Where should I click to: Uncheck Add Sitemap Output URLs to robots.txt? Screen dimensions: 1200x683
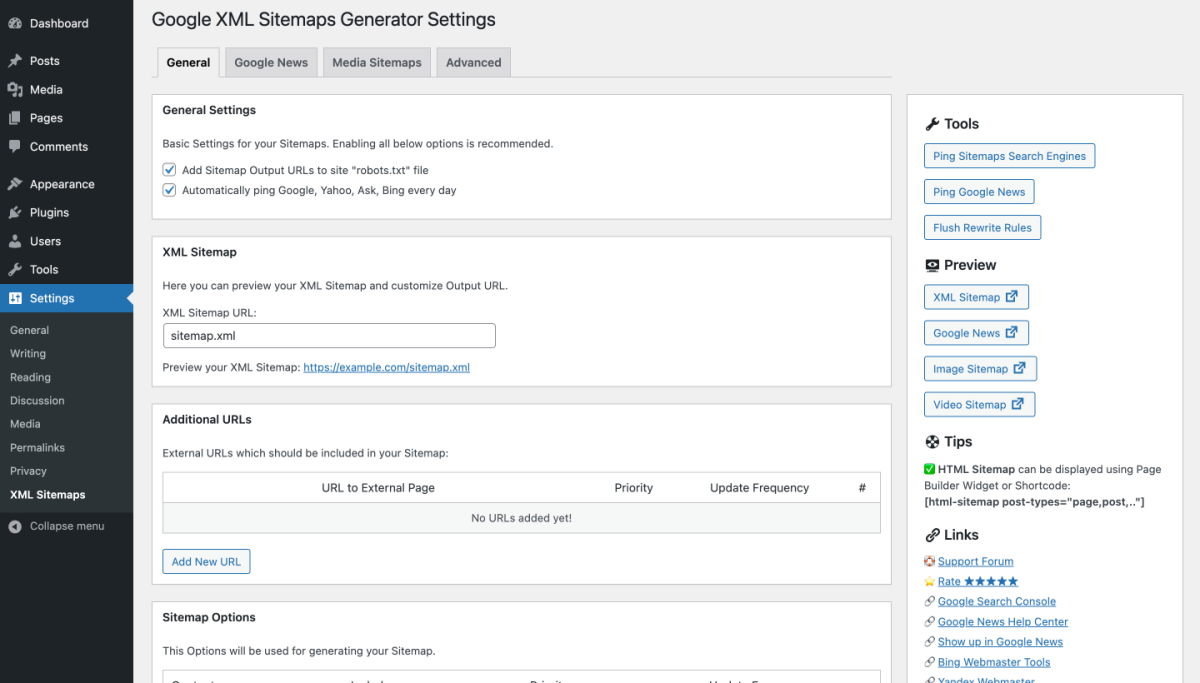coord(169,170)
